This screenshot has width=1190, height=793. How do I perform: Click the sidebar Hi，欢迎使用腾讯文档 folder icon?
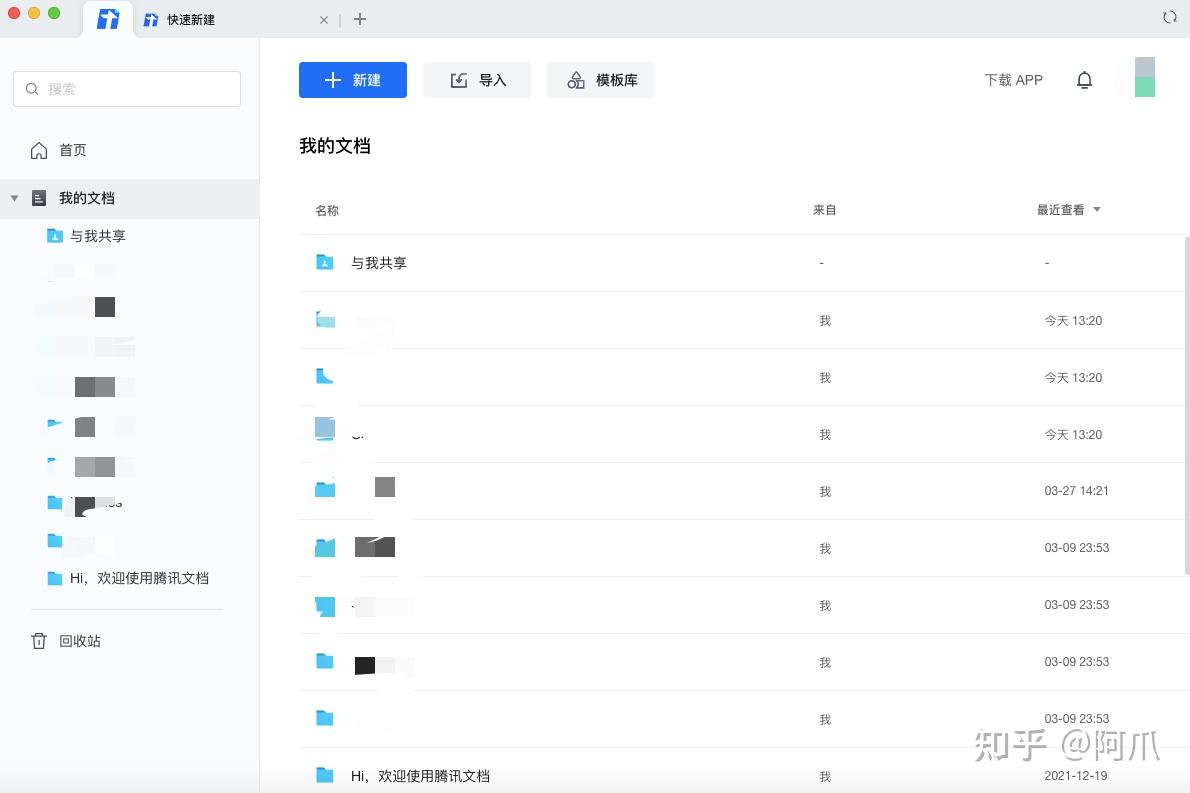coord(55,578)
